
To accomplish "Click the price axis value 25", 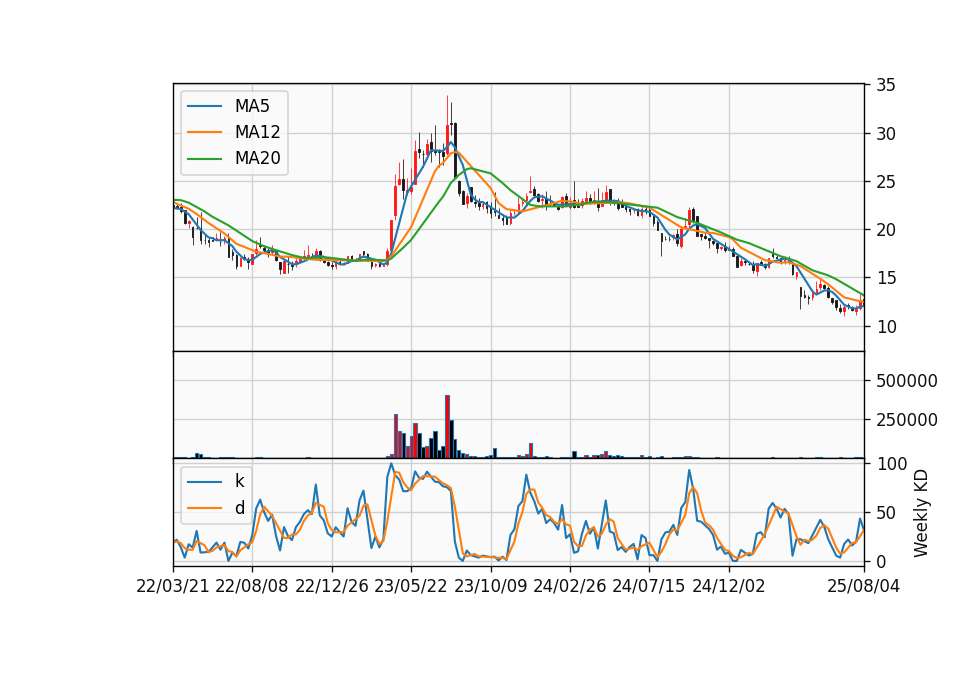I will click(x=886, y=182).
